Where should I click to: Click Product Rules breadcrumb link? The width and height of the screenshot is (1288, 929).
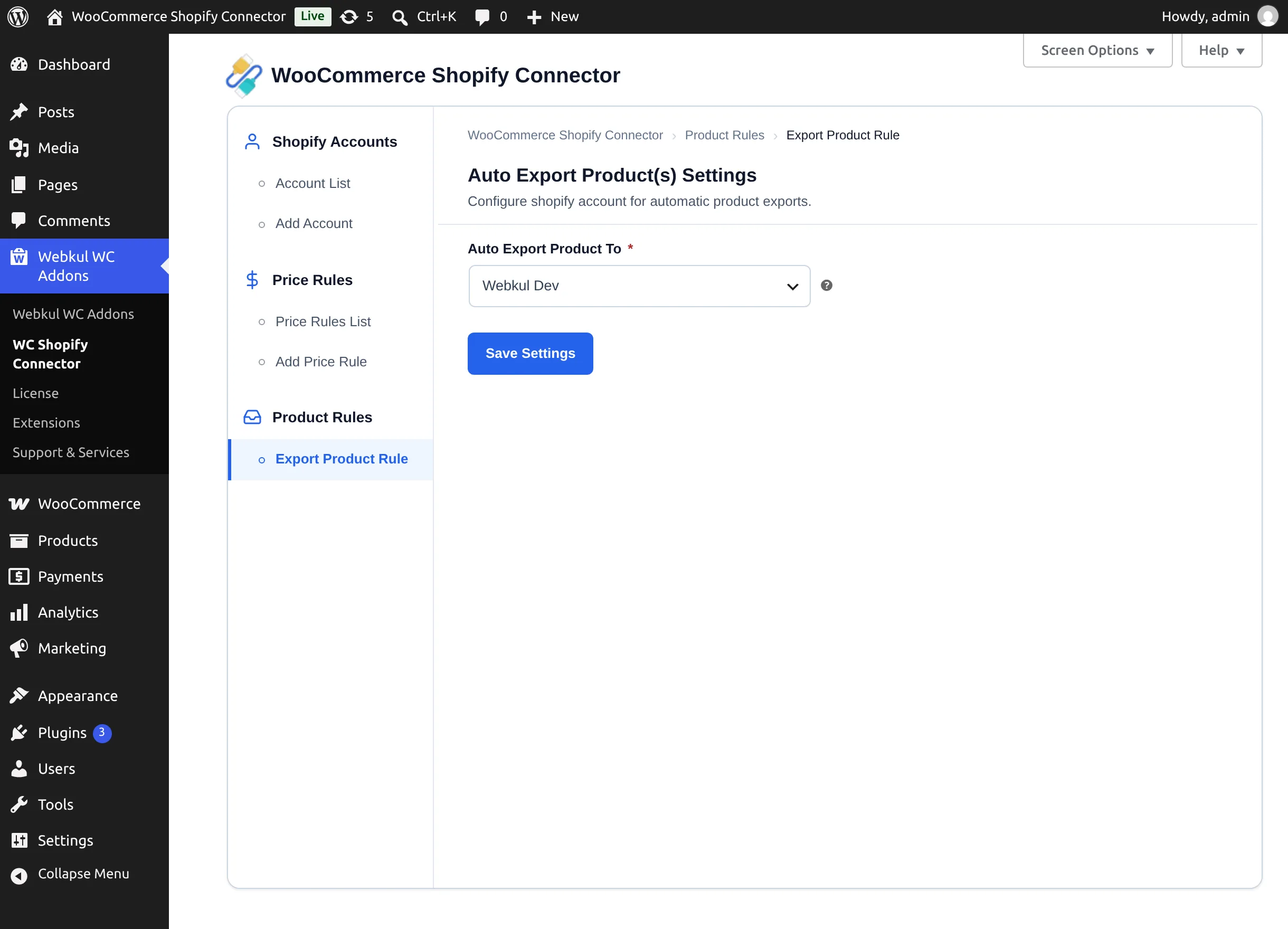(x=724, y=135)
